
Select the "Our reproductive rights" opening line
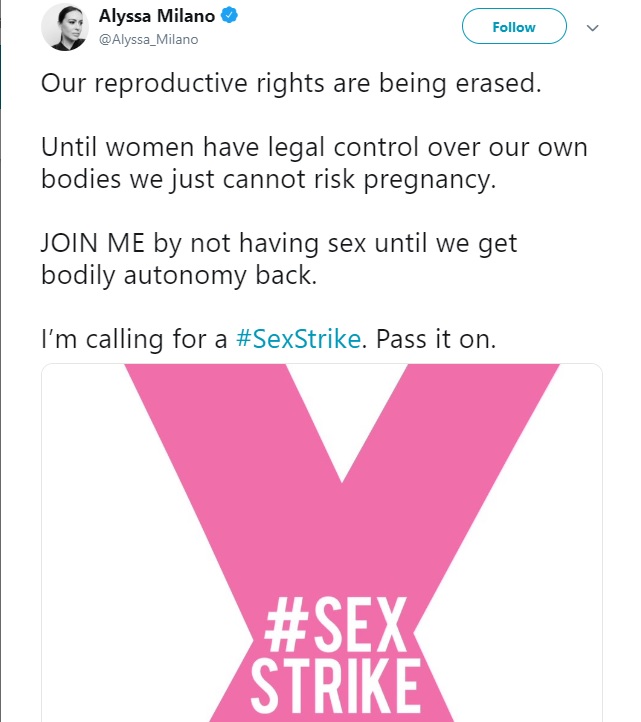[x=291, y=83]
